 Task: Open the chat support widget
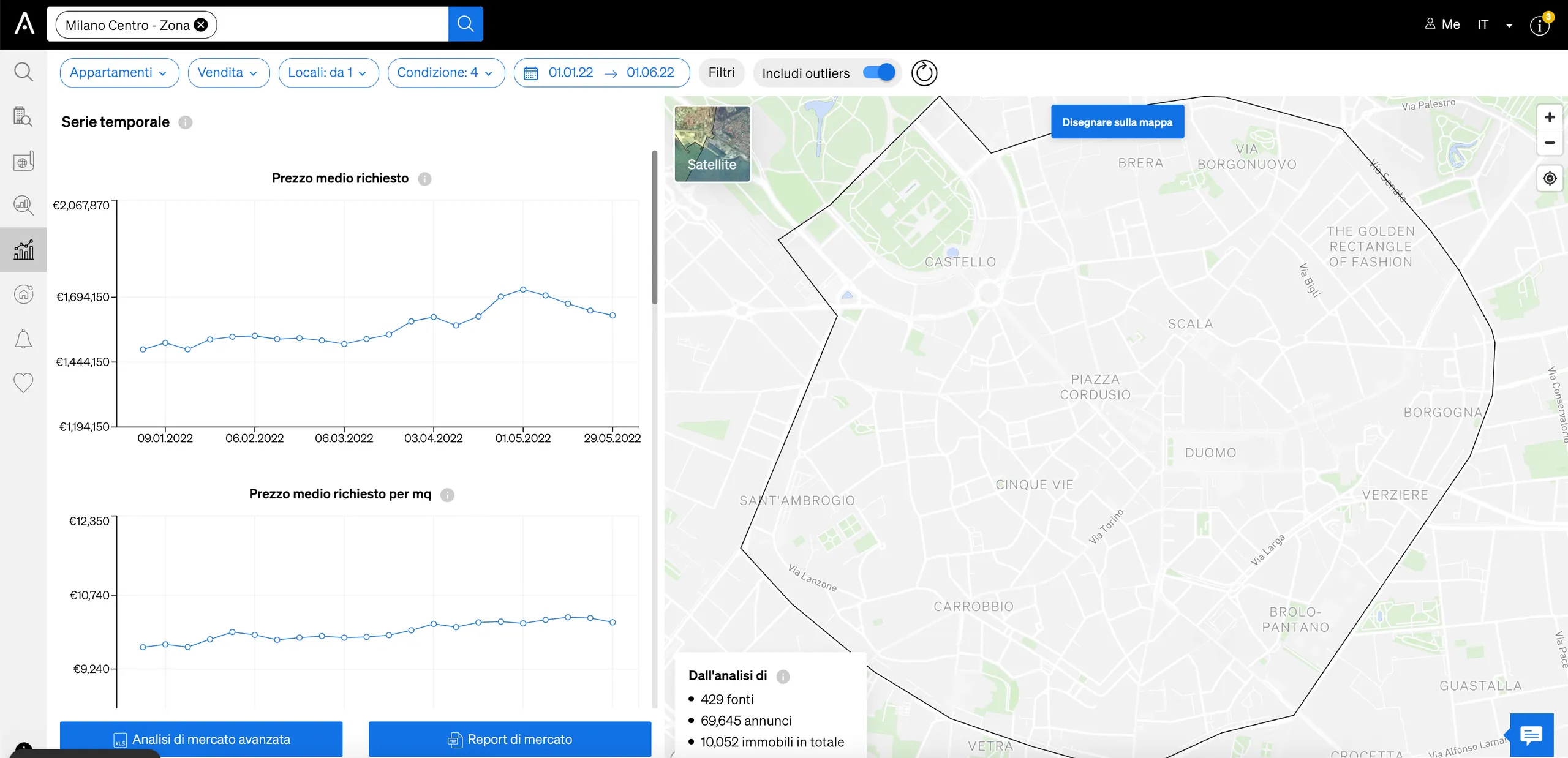pyautogui.click(x=1531, y=735)
